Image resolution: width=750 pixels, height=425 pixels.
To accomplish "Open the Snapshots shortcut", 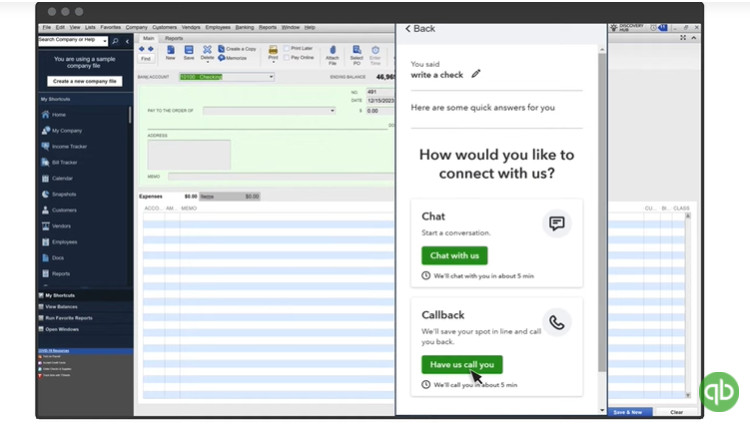I will (59, 194).
